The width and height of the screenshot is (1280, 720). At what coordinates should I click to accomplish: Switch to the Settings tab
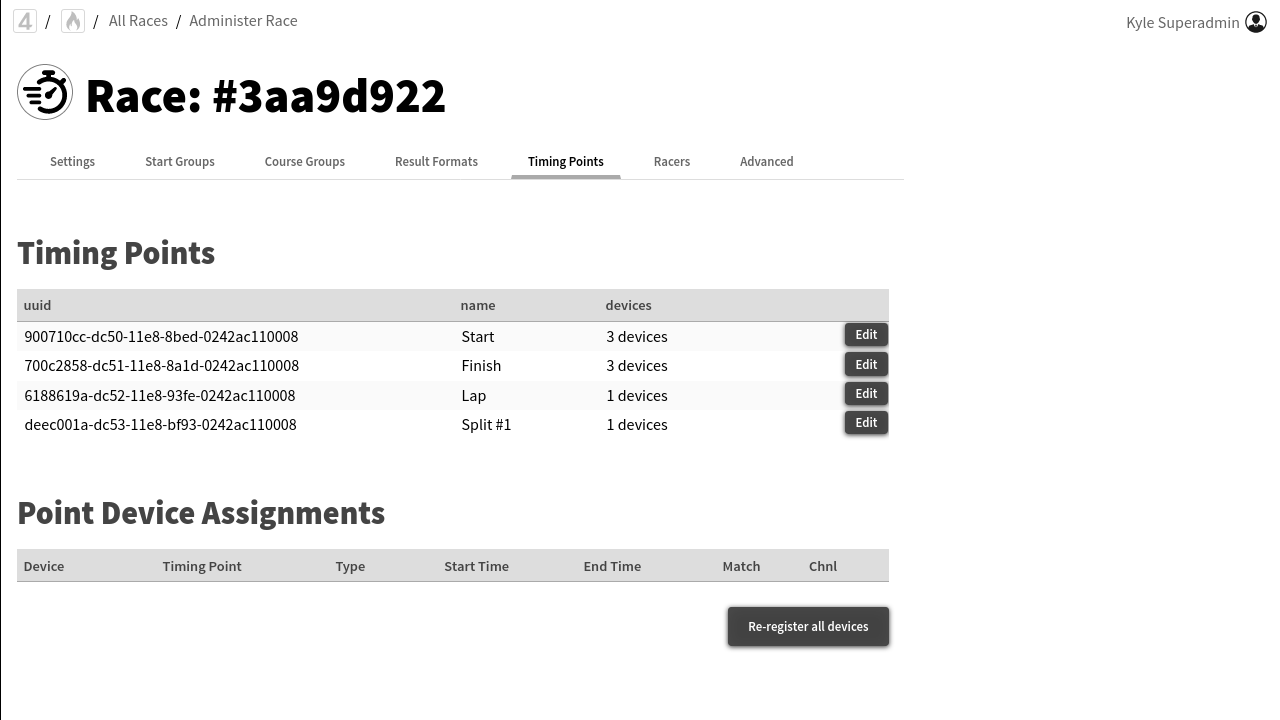click(x=72, y=162)
